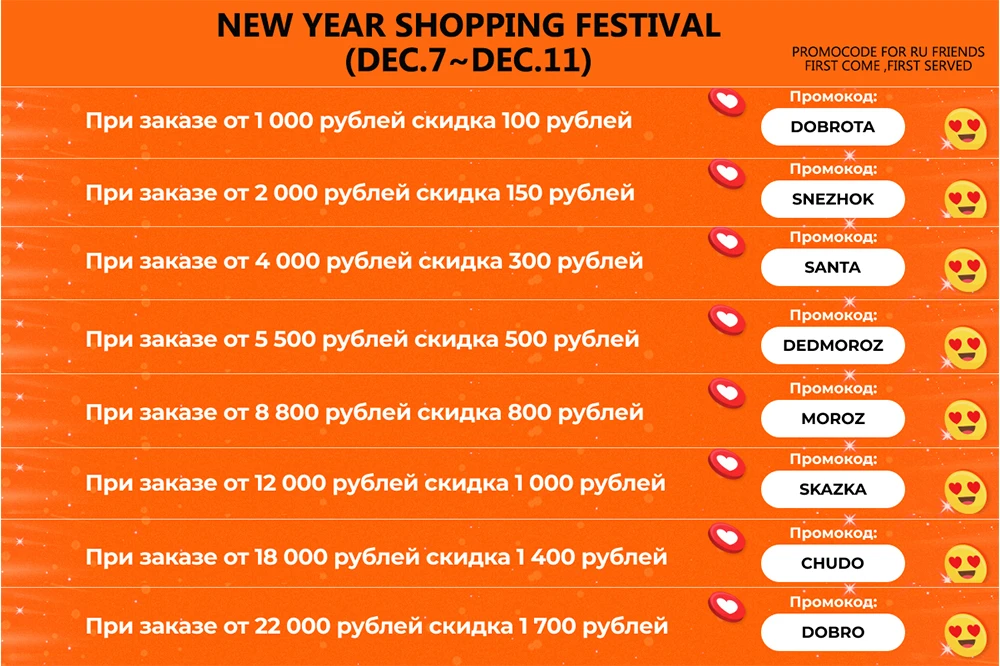Select the DEDMOROZ promocode pill

[832, 345]
